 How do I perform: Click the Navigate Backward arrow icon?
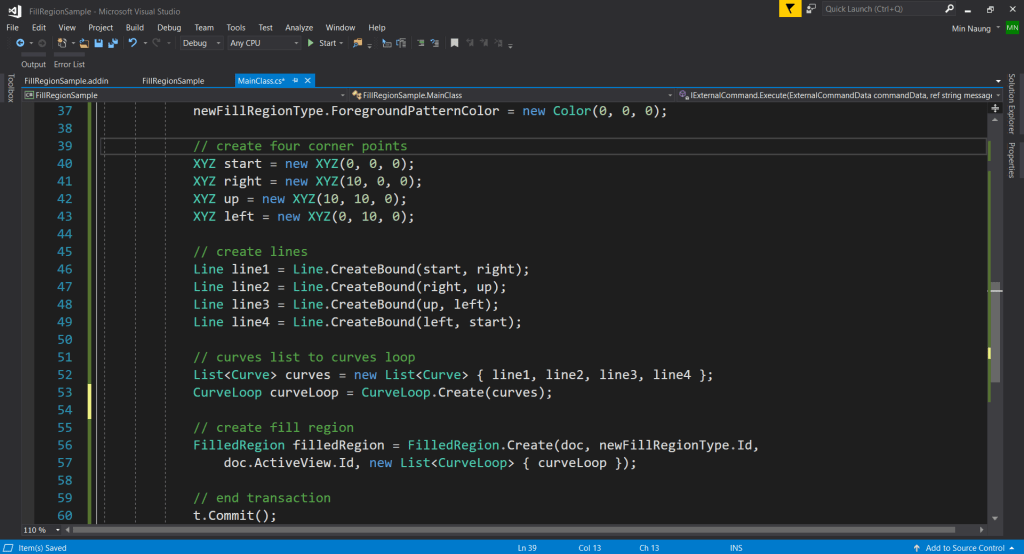19,43
